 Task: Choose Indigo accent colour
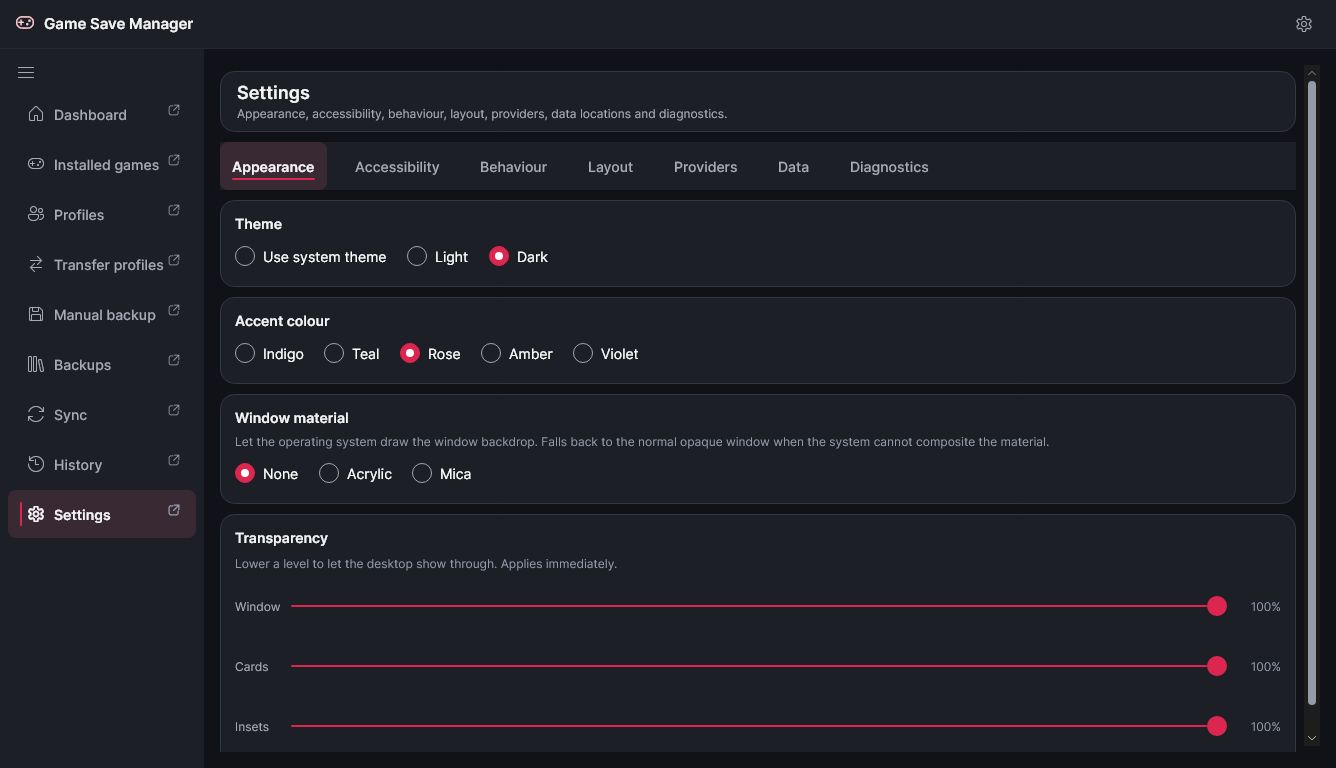tap(269, 354)
